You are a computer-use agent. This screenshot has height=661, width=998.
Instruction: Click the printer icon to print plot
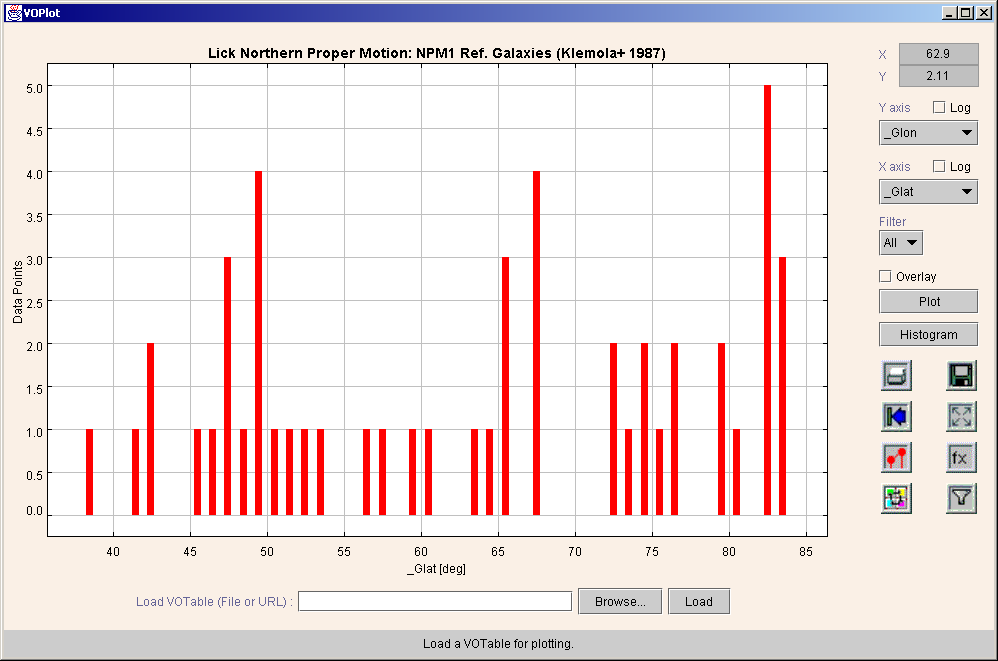coord(896,376)
